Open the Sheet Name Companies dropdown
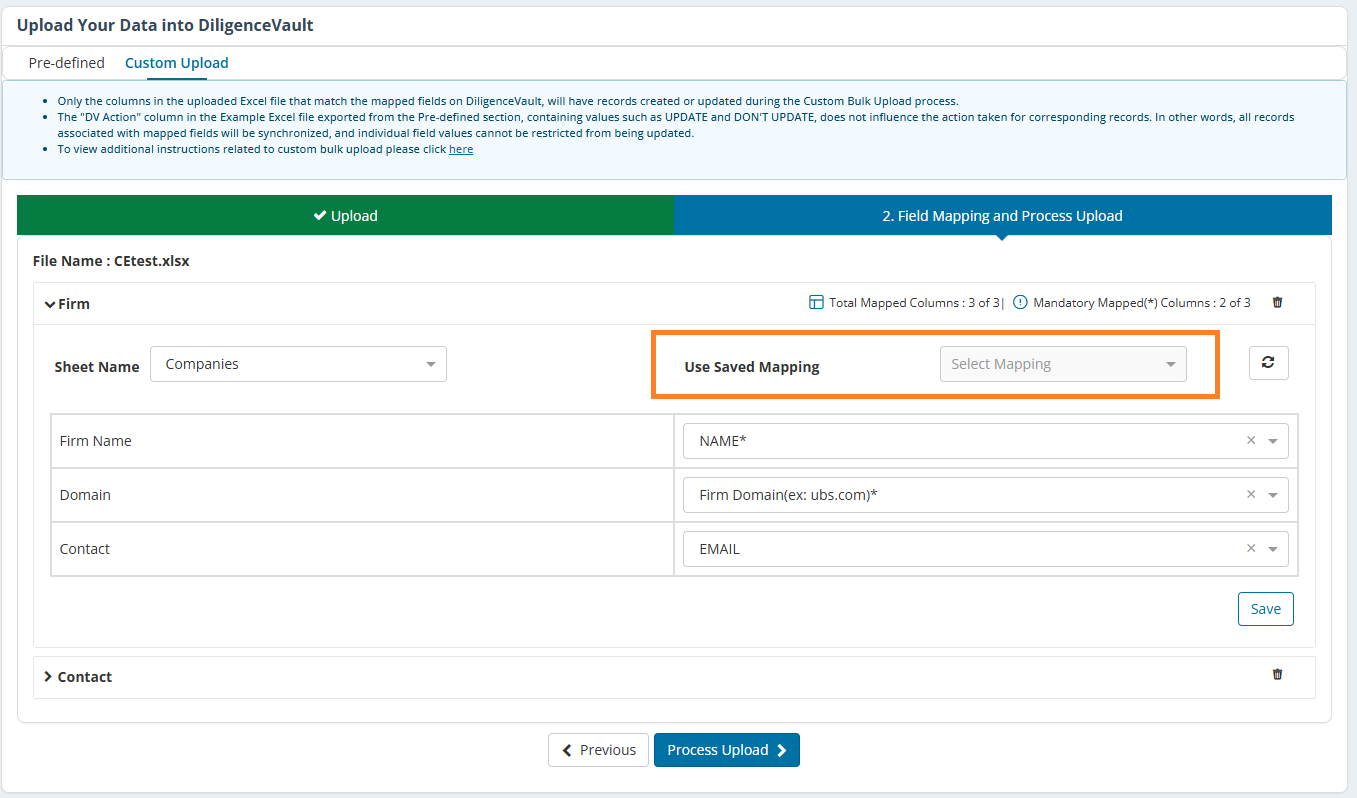The image size is (1357, 798). click(x=298, y=364)
